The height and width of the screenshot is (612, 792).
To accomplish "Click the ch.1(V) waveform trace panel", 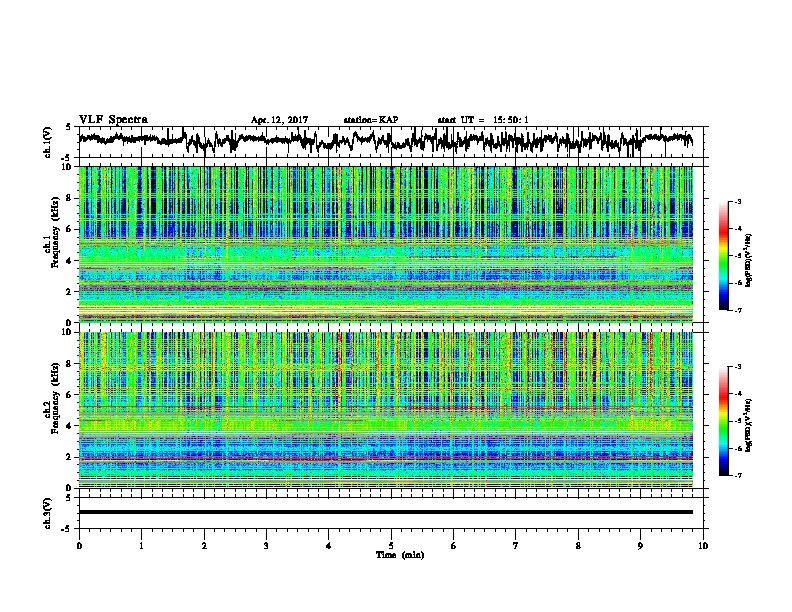I will tap(390, 142).
